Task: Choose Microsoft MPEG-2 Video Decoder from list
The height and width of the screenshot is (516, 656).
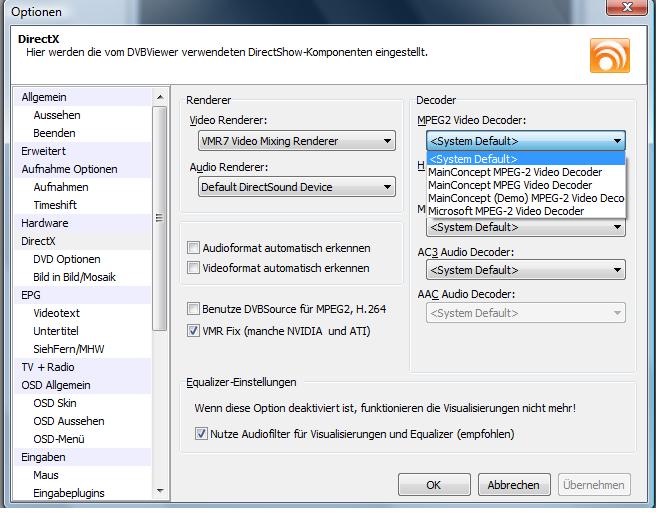Action: pos(506,211)
